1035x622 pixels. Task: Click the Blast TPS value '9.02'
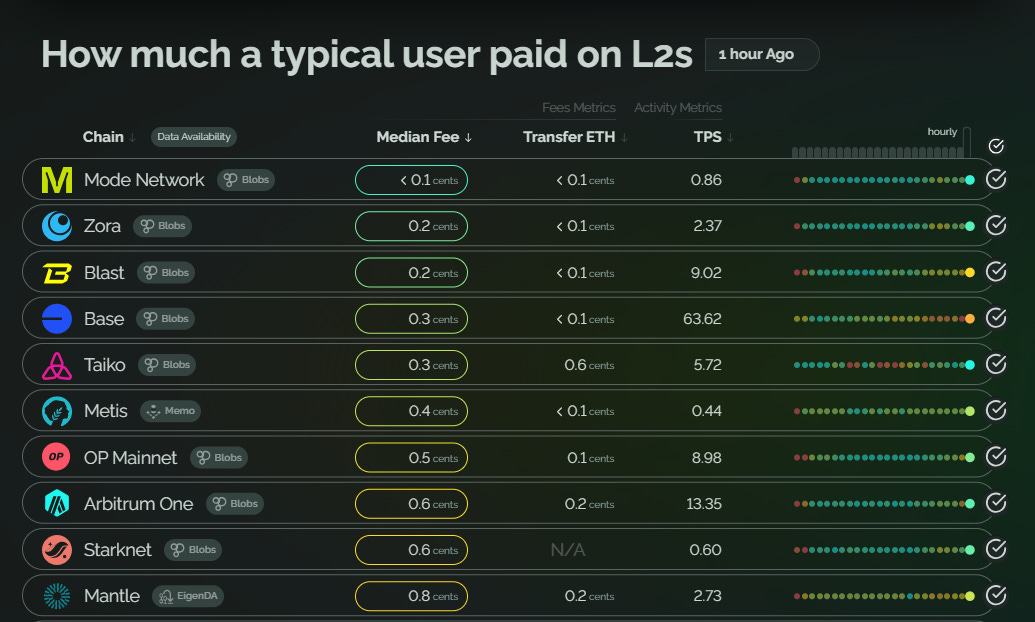(x=706, y=273)
